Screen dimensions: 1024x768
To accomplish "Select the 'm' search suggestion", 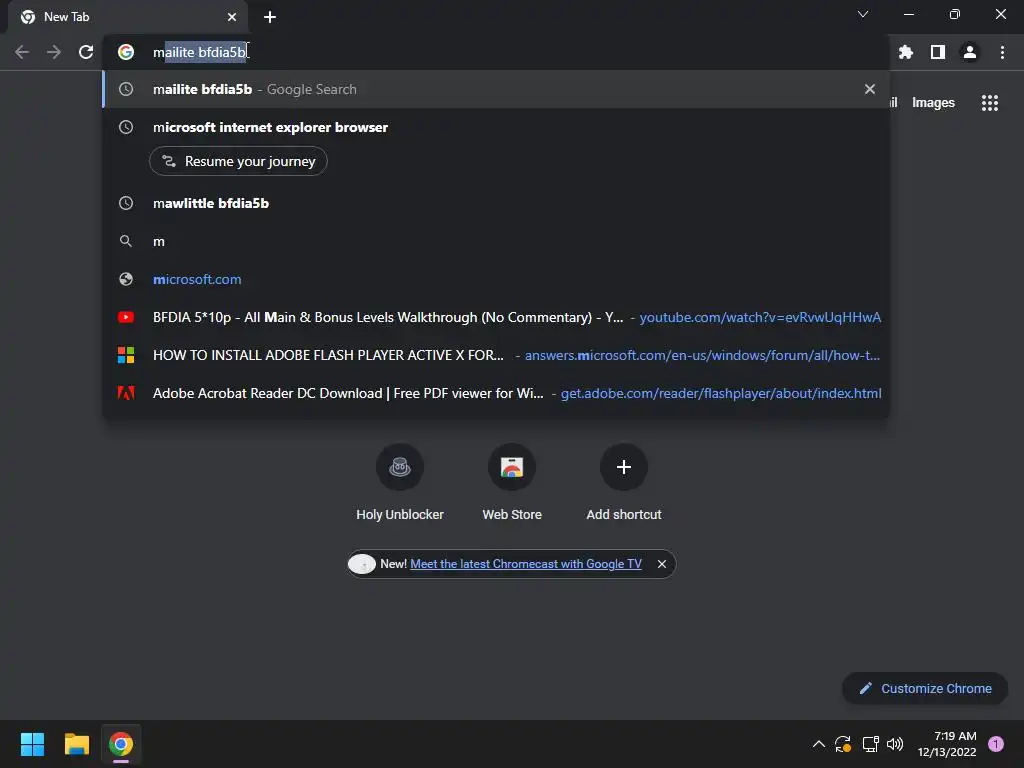I will point(496,241).
